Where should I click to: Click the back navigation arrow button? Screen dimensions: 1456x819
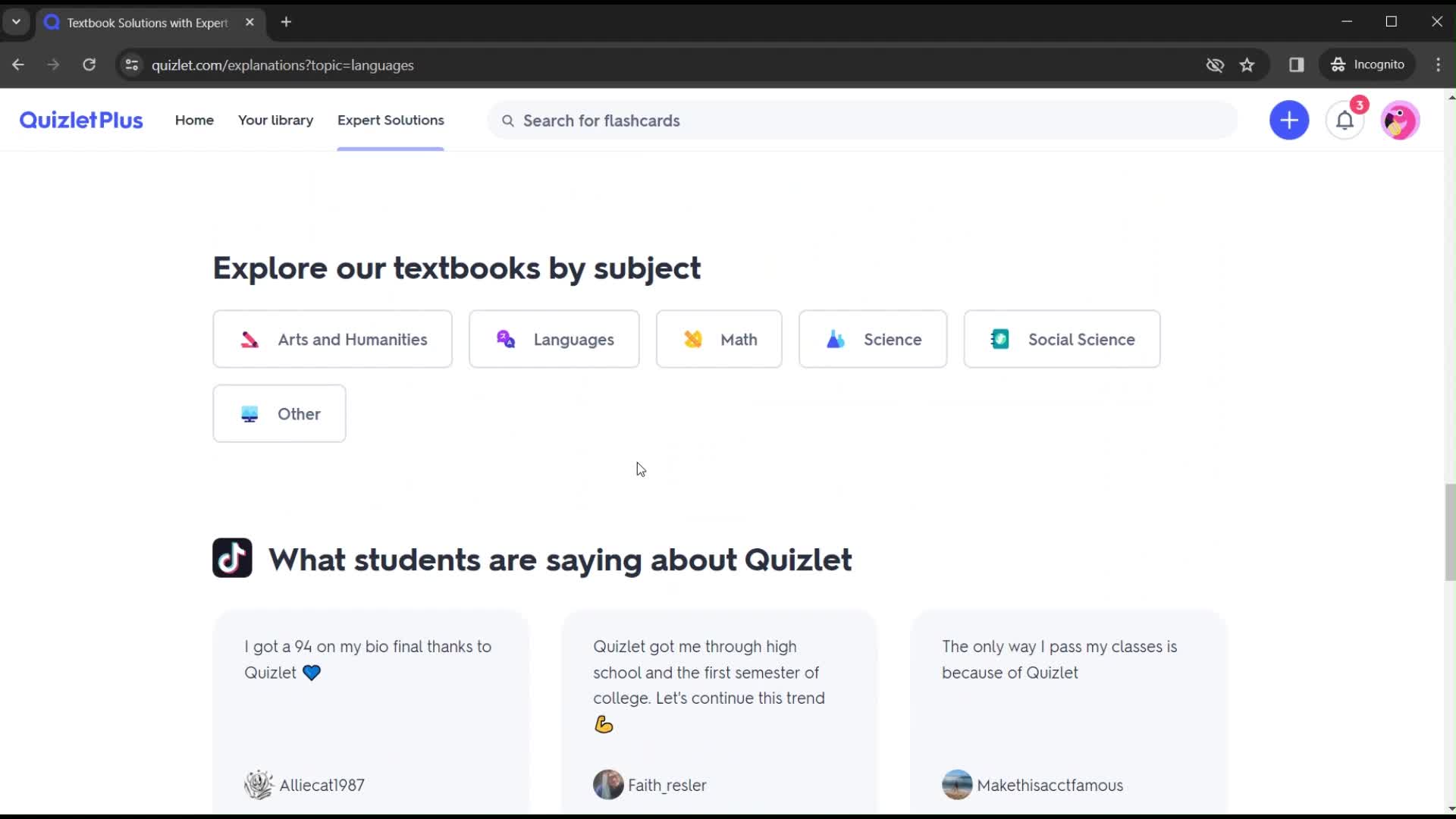click(x=18, y=65)
